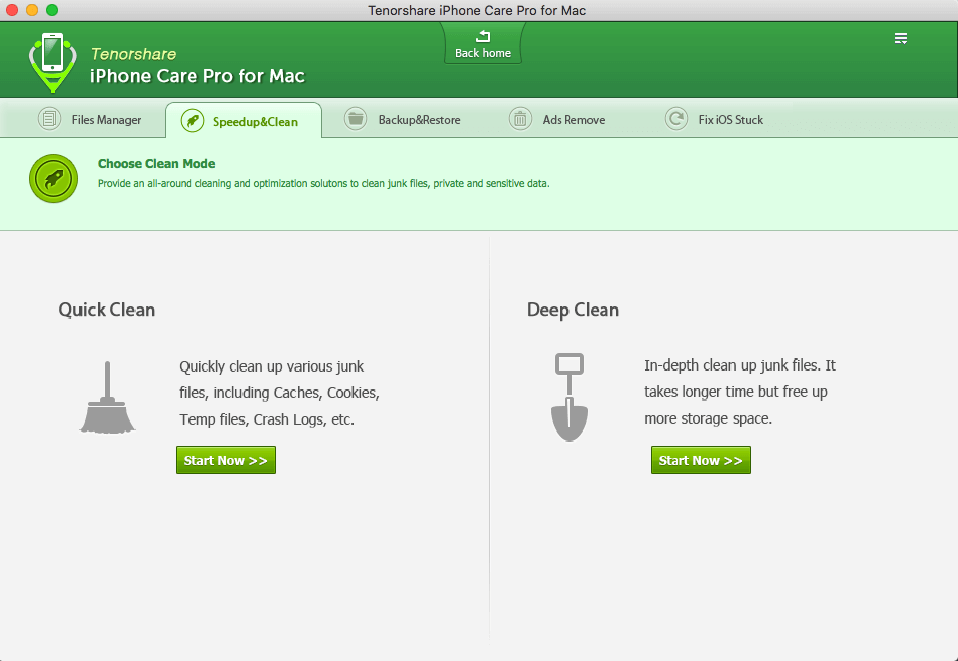Click the Backup&Restore folder icon
Image resolution: width=958 pixels, height=661 pixels.
coord(355,119)
